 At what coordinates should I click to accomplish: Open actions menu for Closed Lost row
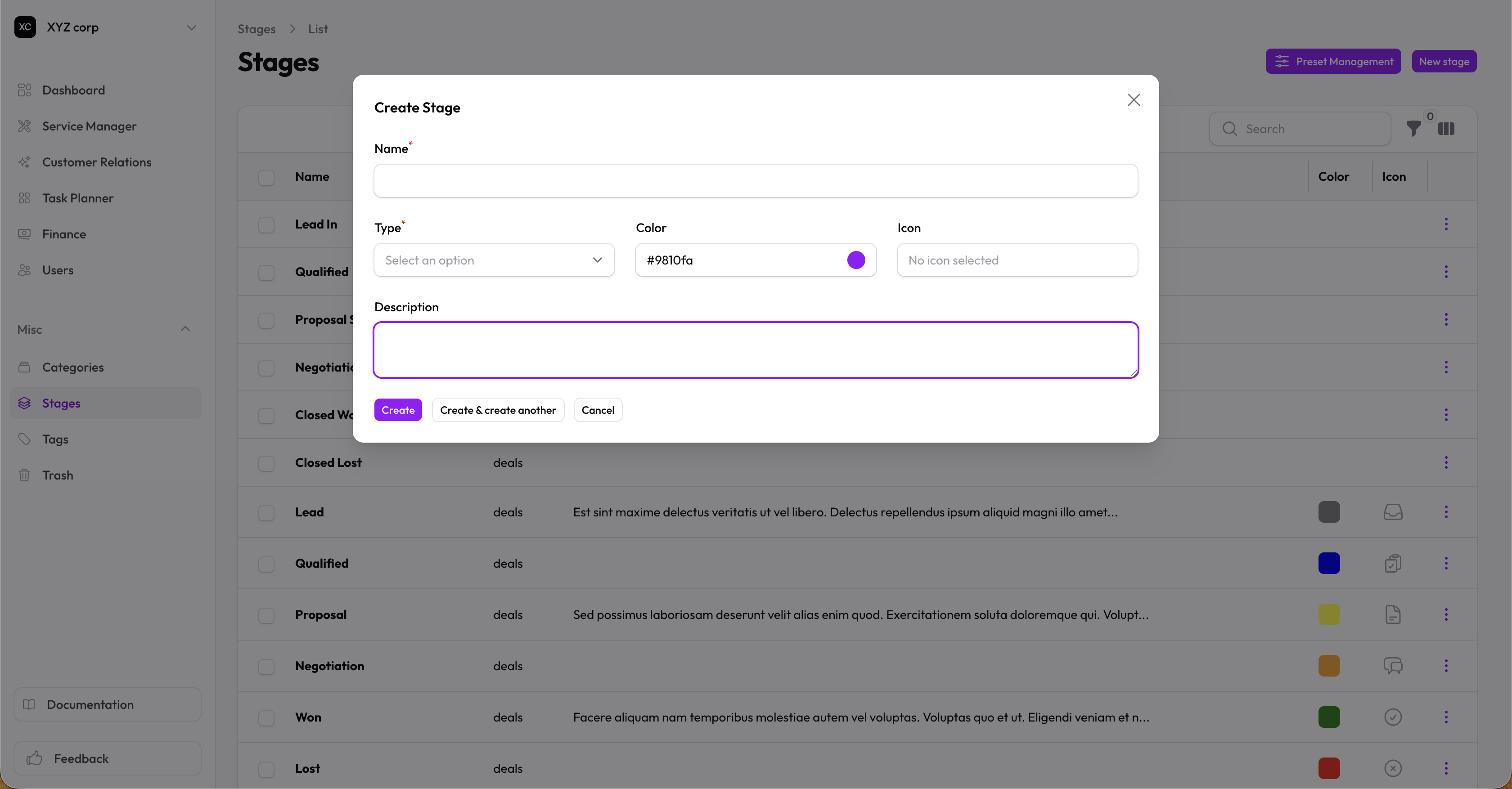click(x=1446, y=462)
